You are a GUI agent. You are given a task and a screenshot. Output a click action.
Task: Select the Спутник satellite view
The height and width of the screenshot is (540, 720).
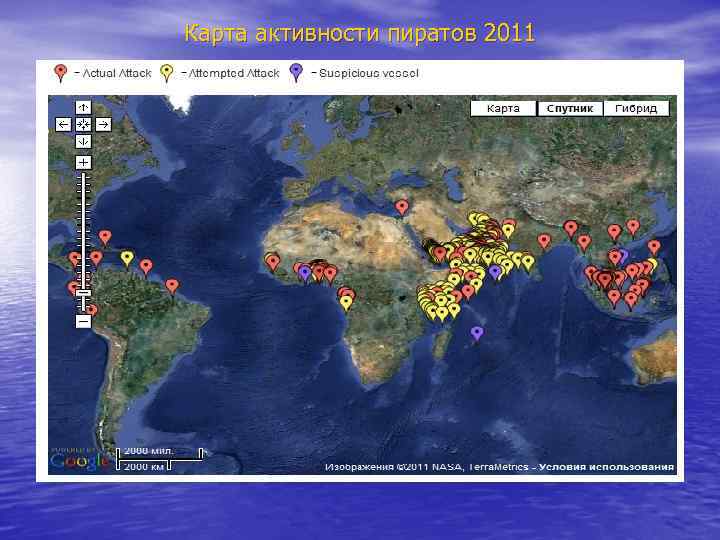coord(570,108)
